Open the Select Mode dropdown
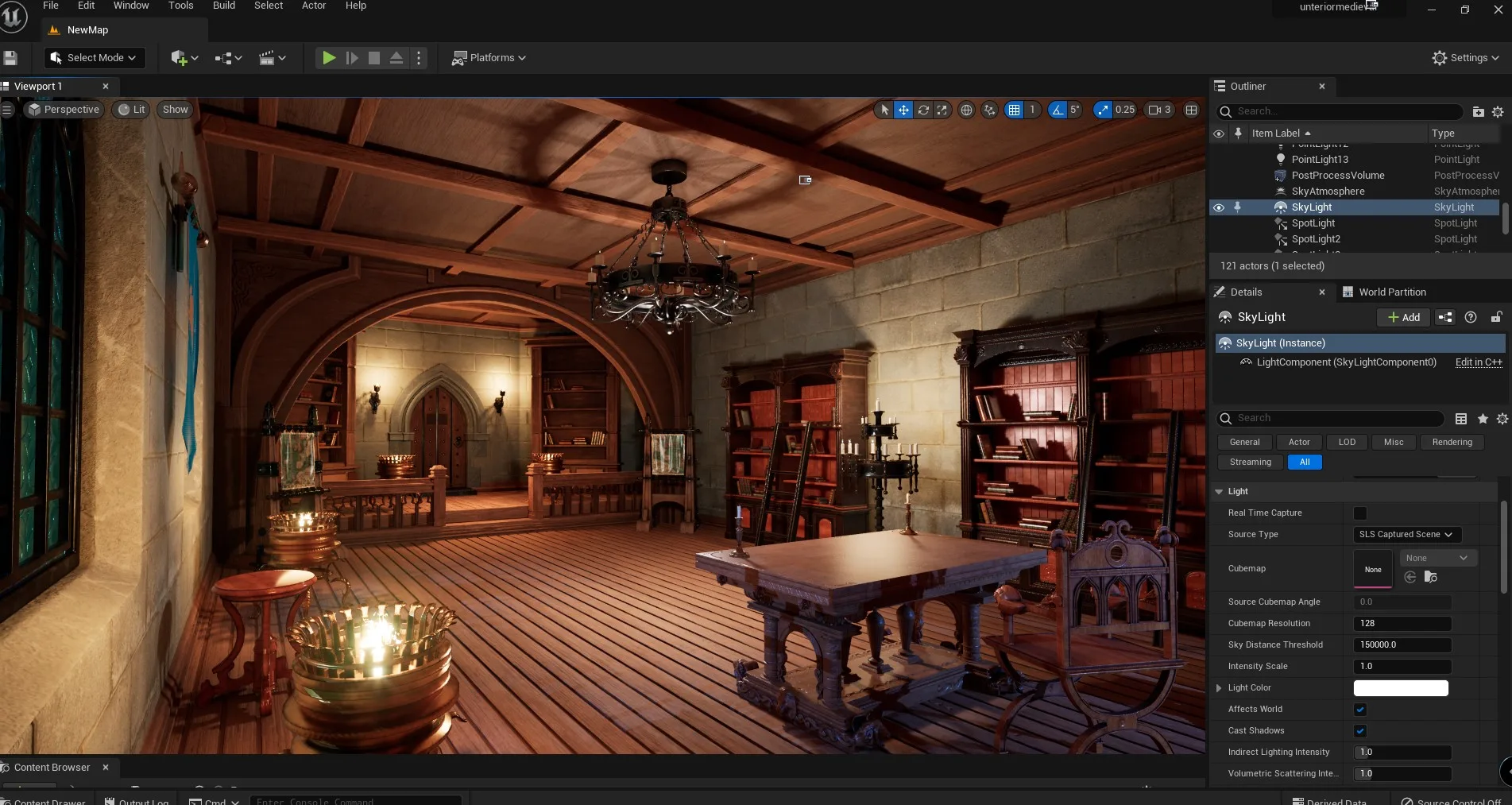The image size is (1512, 805). (x=94, y=58)
